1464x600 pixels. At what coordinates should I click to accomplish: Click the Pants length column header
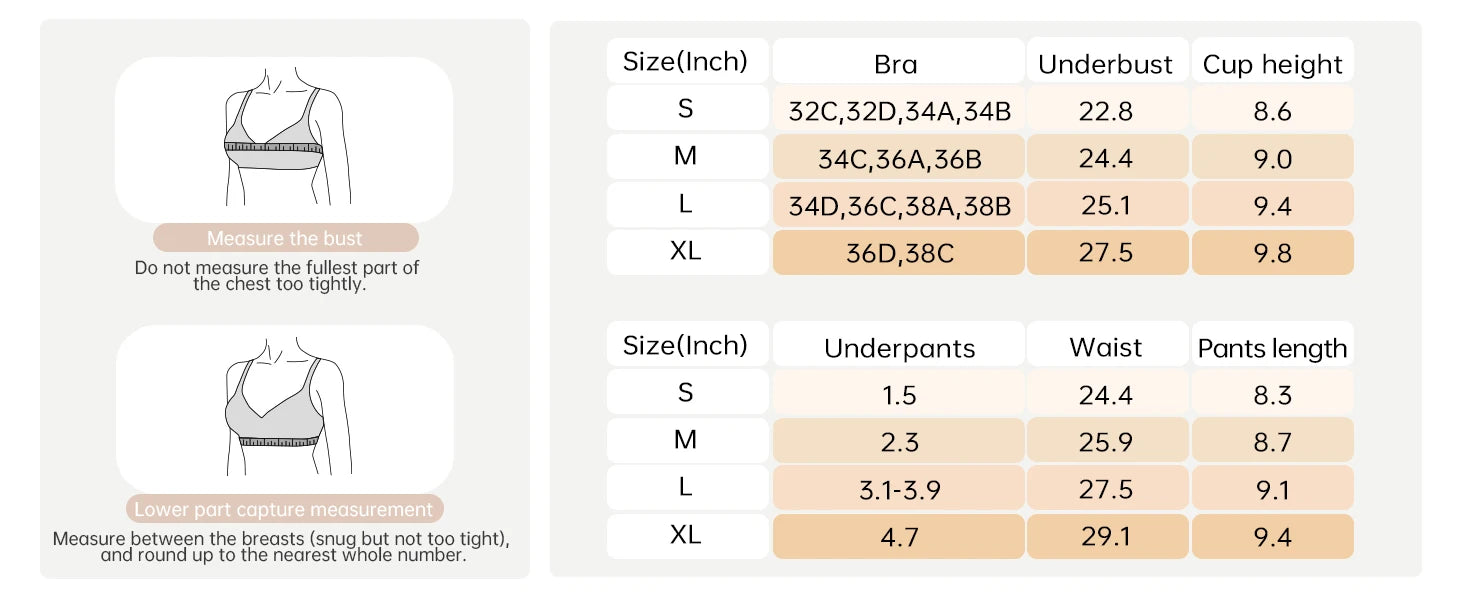1272,344
